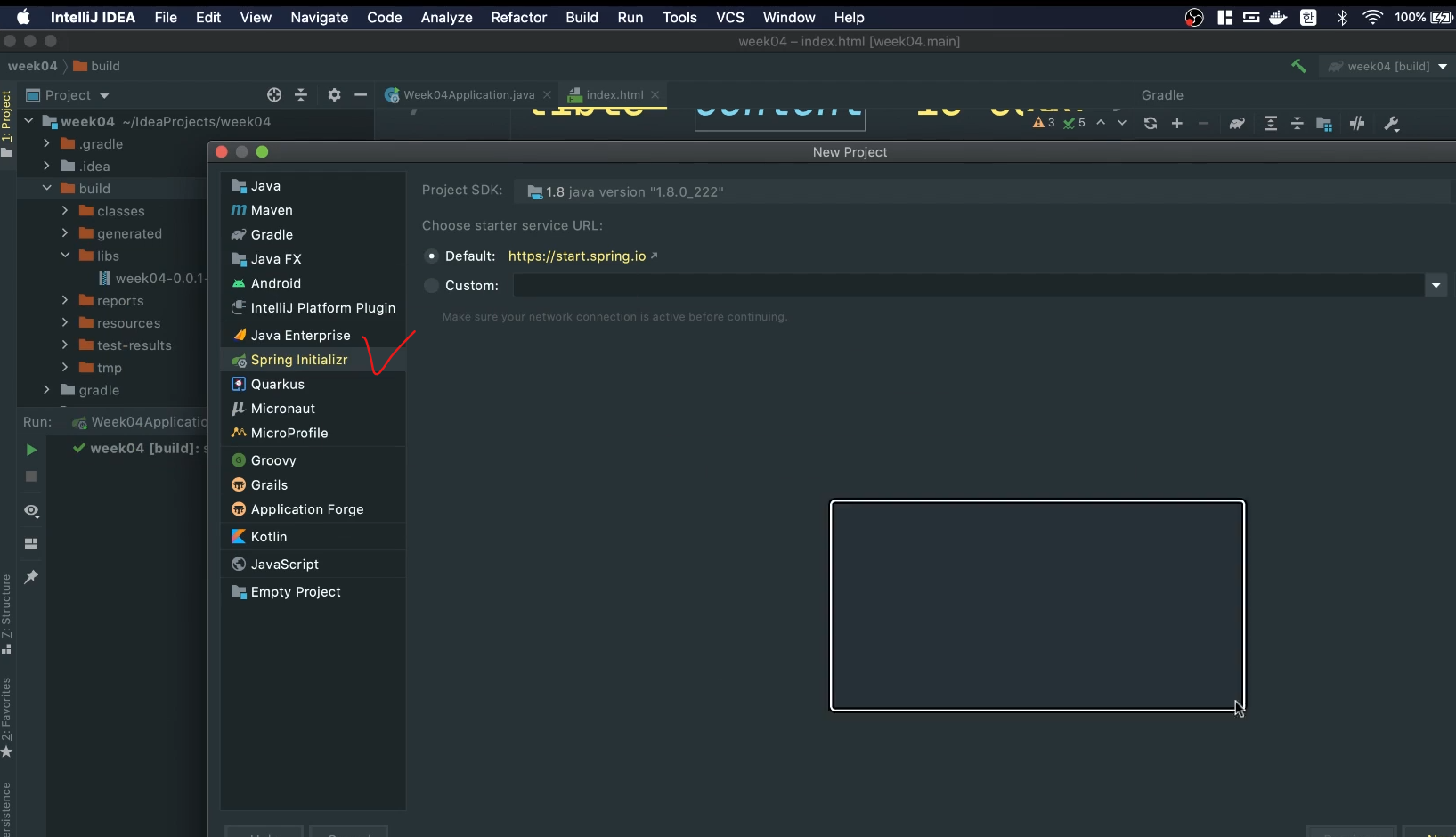Toggle Gradle offline mode icon
The height and width of the screenshot is (837, 1456).
(x=1357, y=124)
